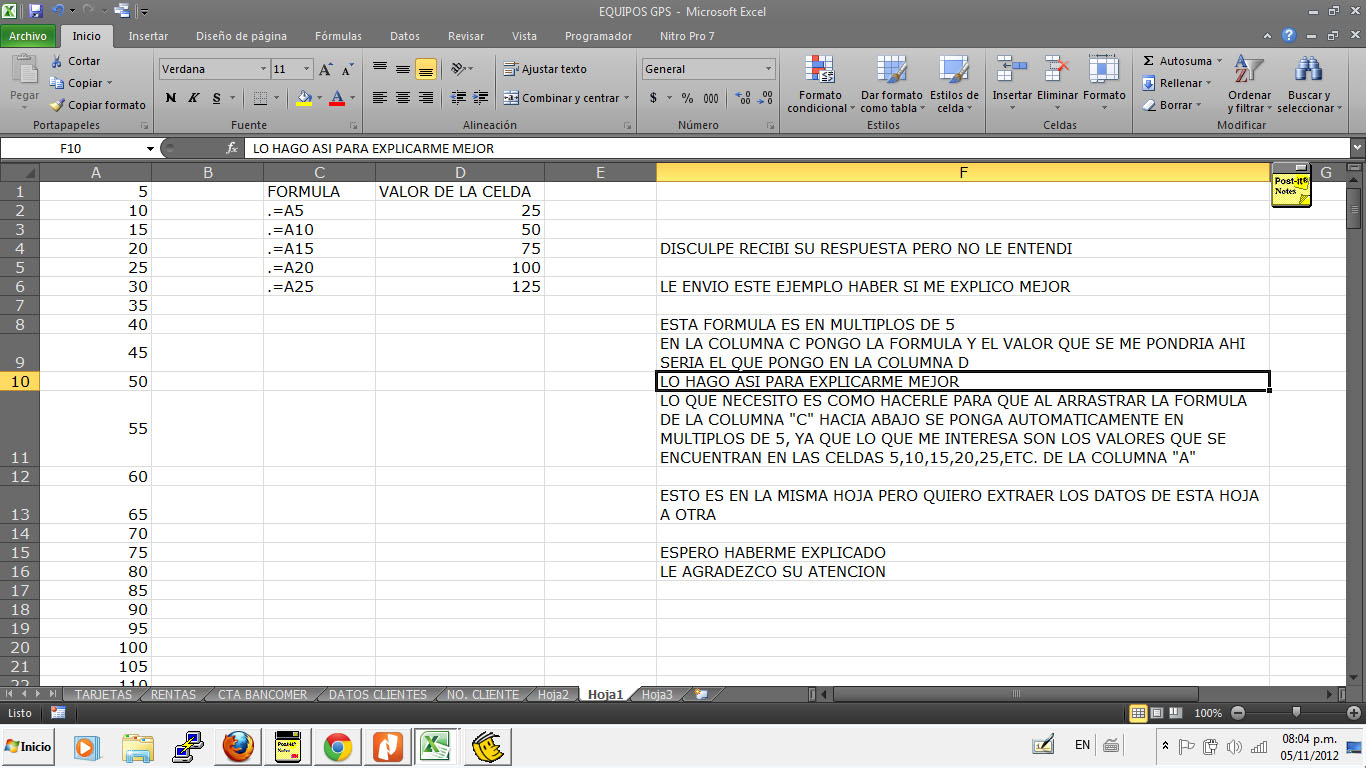
Task: Click the Windows Inicio start button
Action: [x=28, y=746]
